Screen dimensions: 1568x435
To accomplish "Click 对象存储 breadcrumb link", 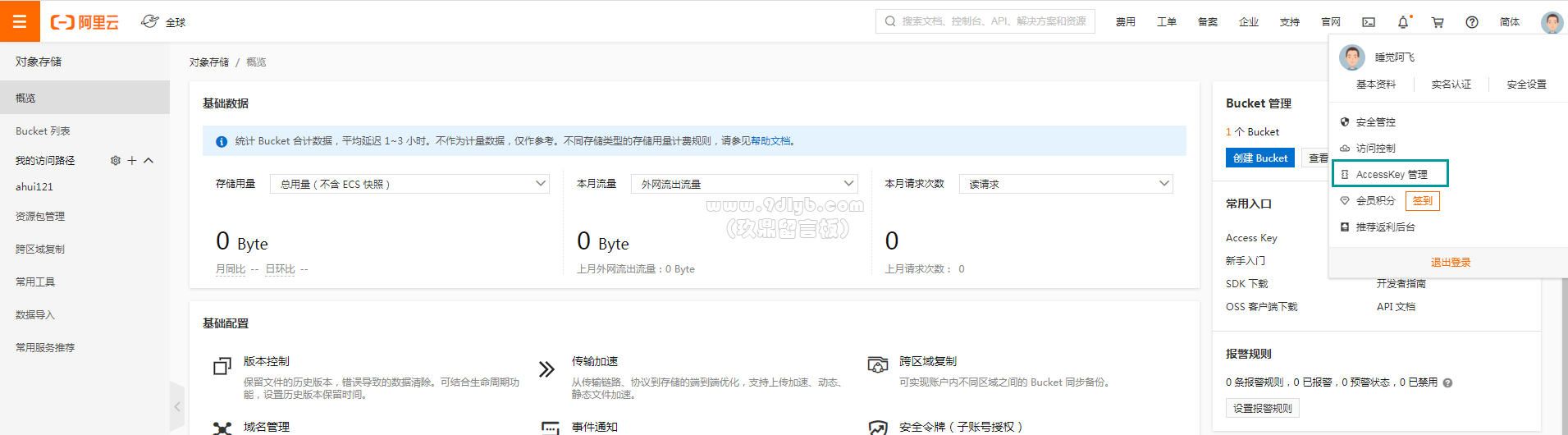I will [209, 62].
